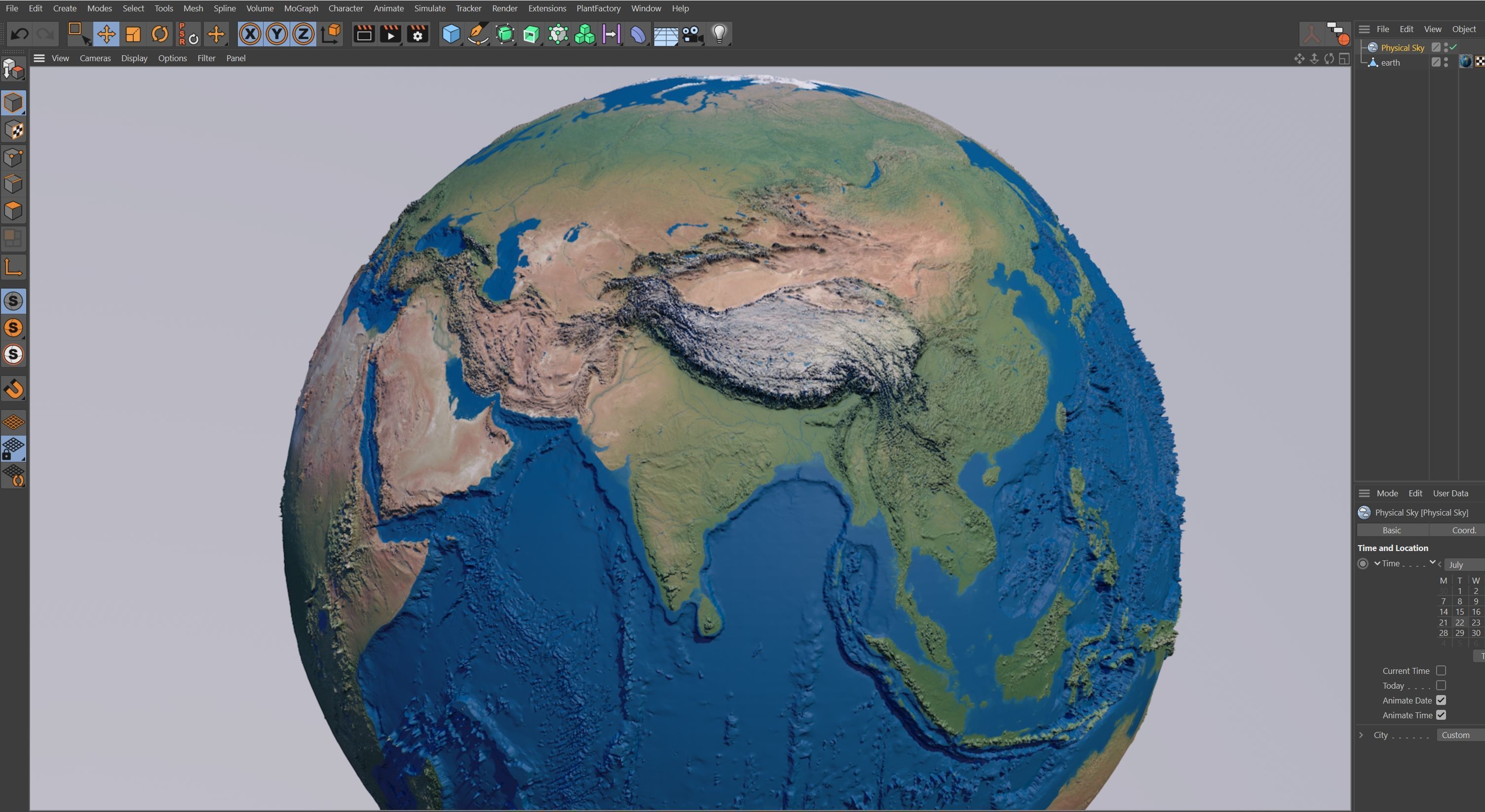Open the Object Manager File menu

[1382, 29]
